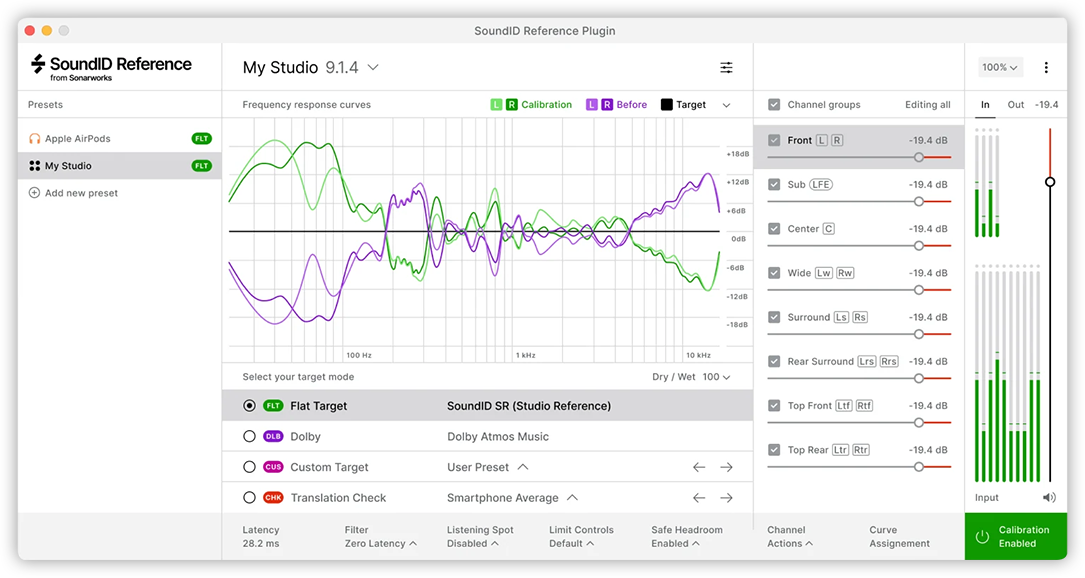1085x578 pixels.
Task: Mute output with the speaker icon
Action: [1048, 497]
